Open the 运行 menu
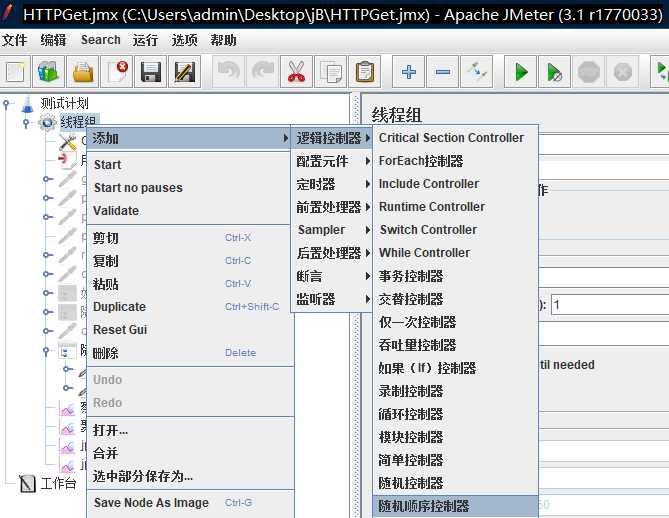Screen dimensions: 669x518 145,40
